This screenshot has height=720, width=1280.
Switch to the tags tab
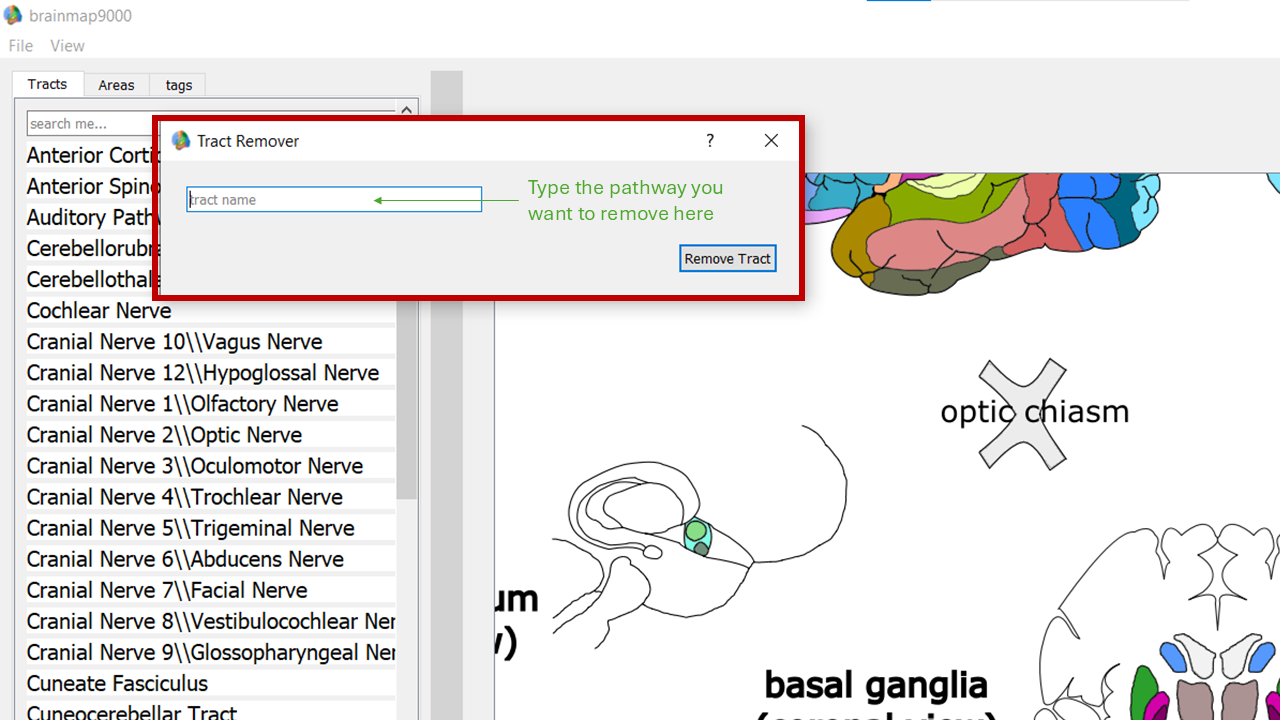click(x=179, y=85)
